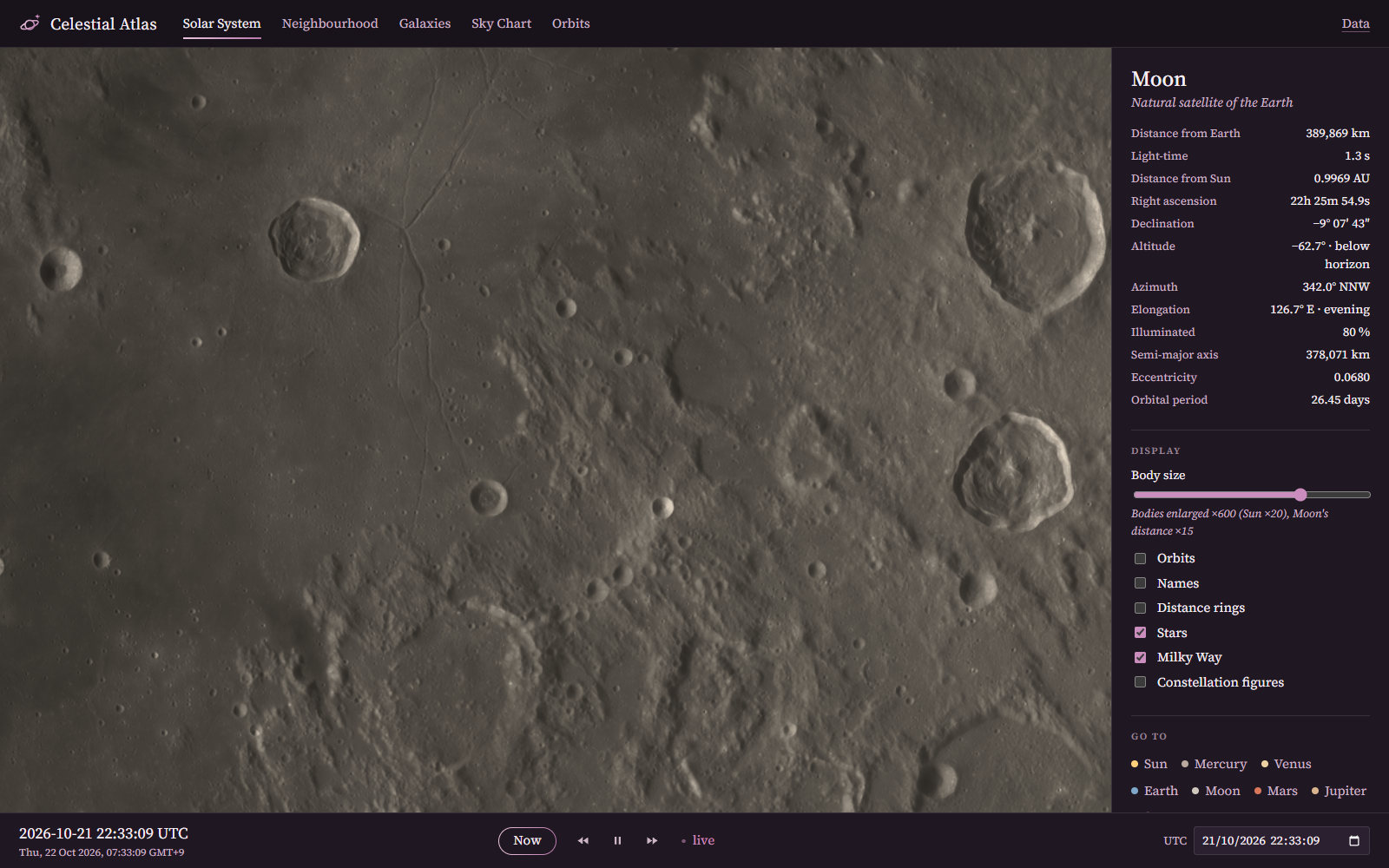The height and width of the screenshot is (868, 1389).
Task: Jump to Earth in Go To list
Action: (1155, 791)
